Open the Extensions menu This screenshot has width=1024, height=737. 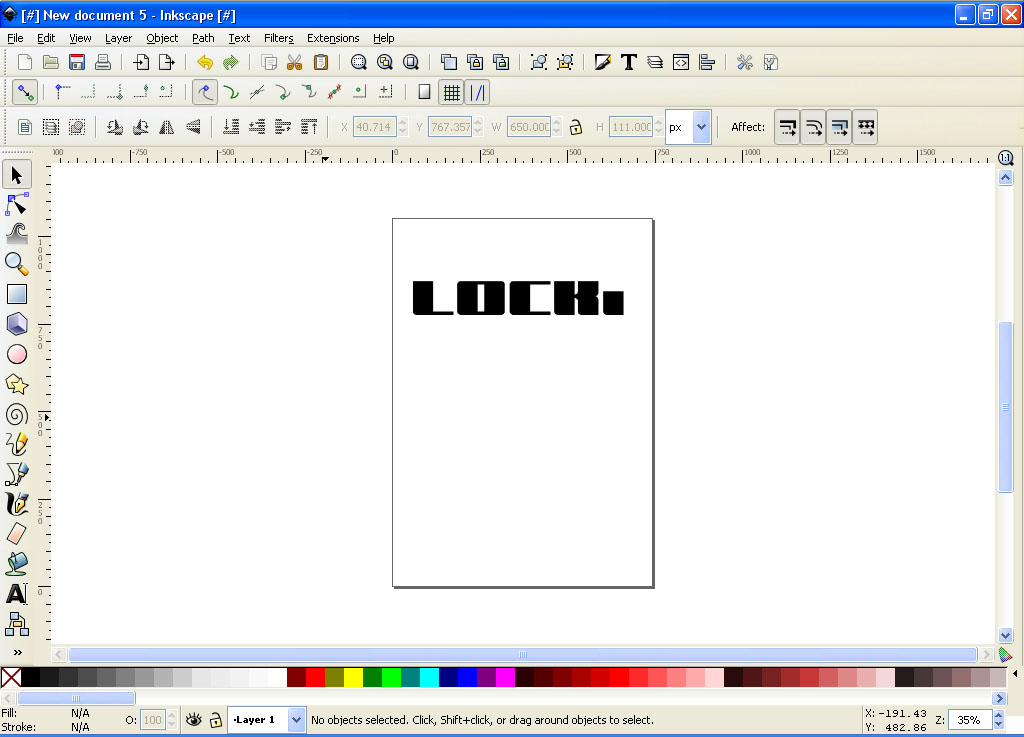333,38
